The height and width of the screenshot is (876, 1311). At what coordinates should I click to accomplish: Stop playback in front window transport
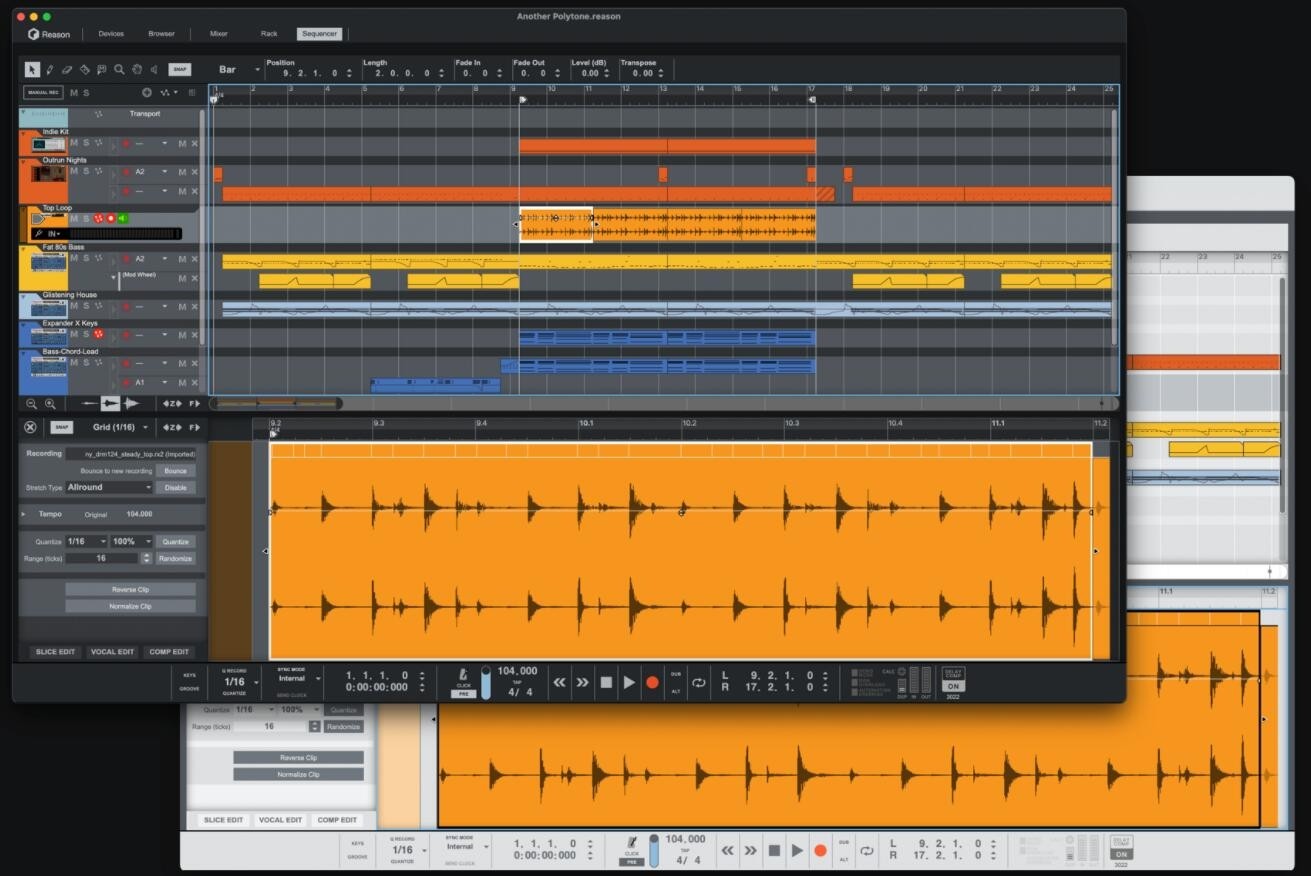605,682
